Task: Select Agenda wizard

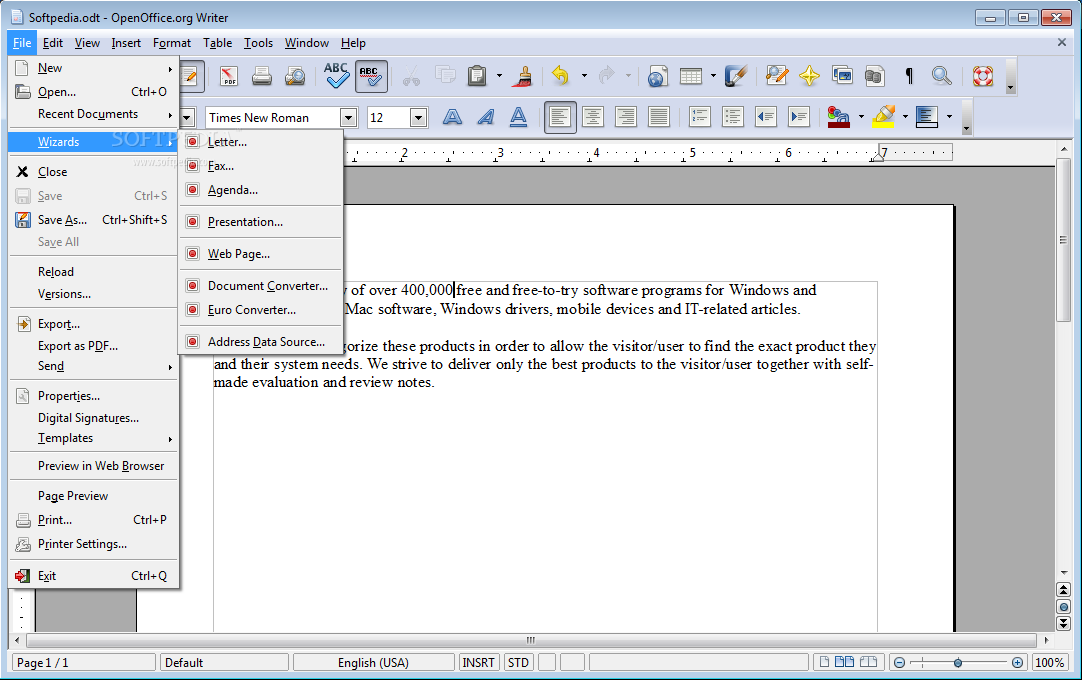Action: point(261,190)
